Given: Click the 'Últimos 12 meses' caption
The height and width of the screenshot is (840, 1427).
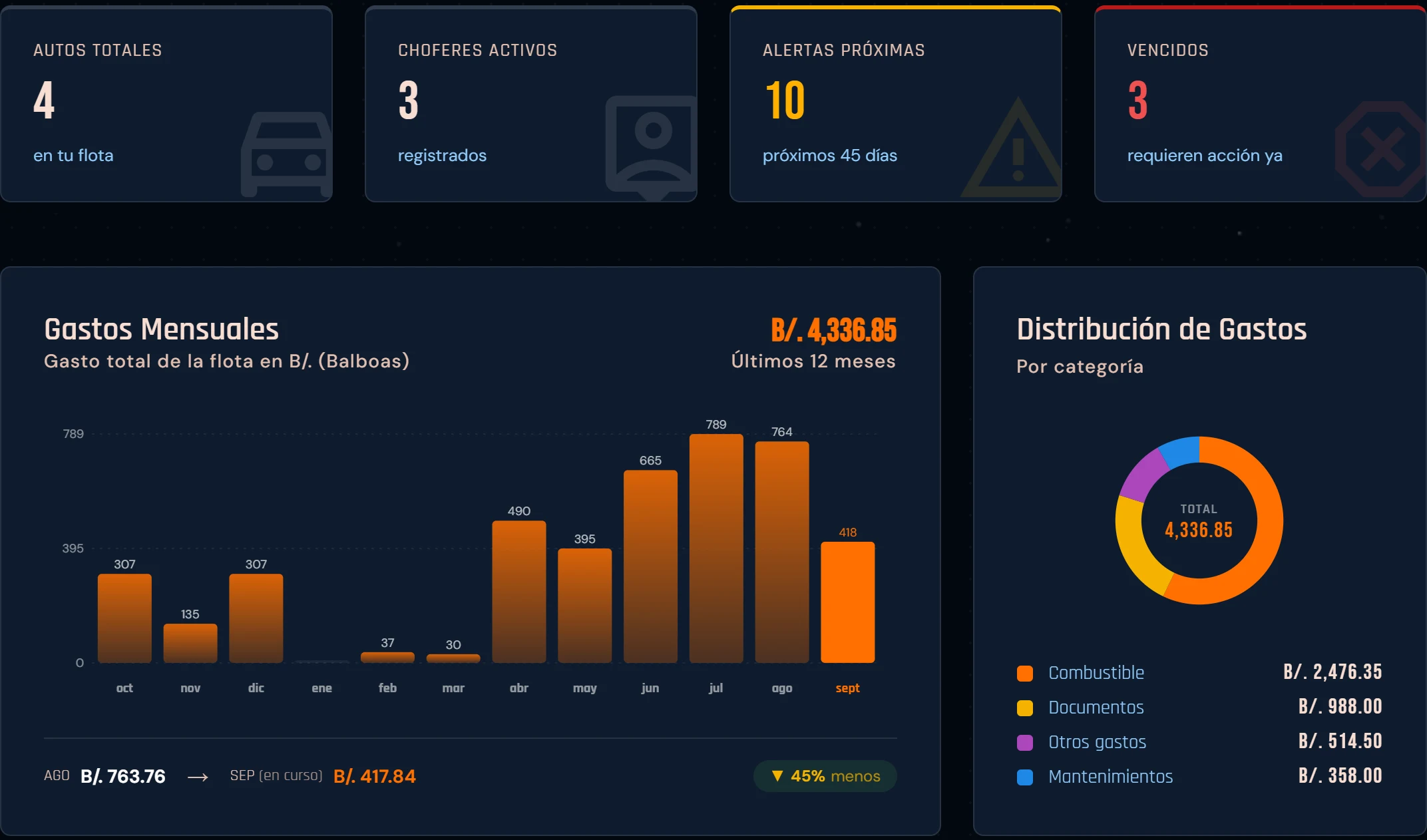Looking at the screenshot, I should (x=813, y=361).
